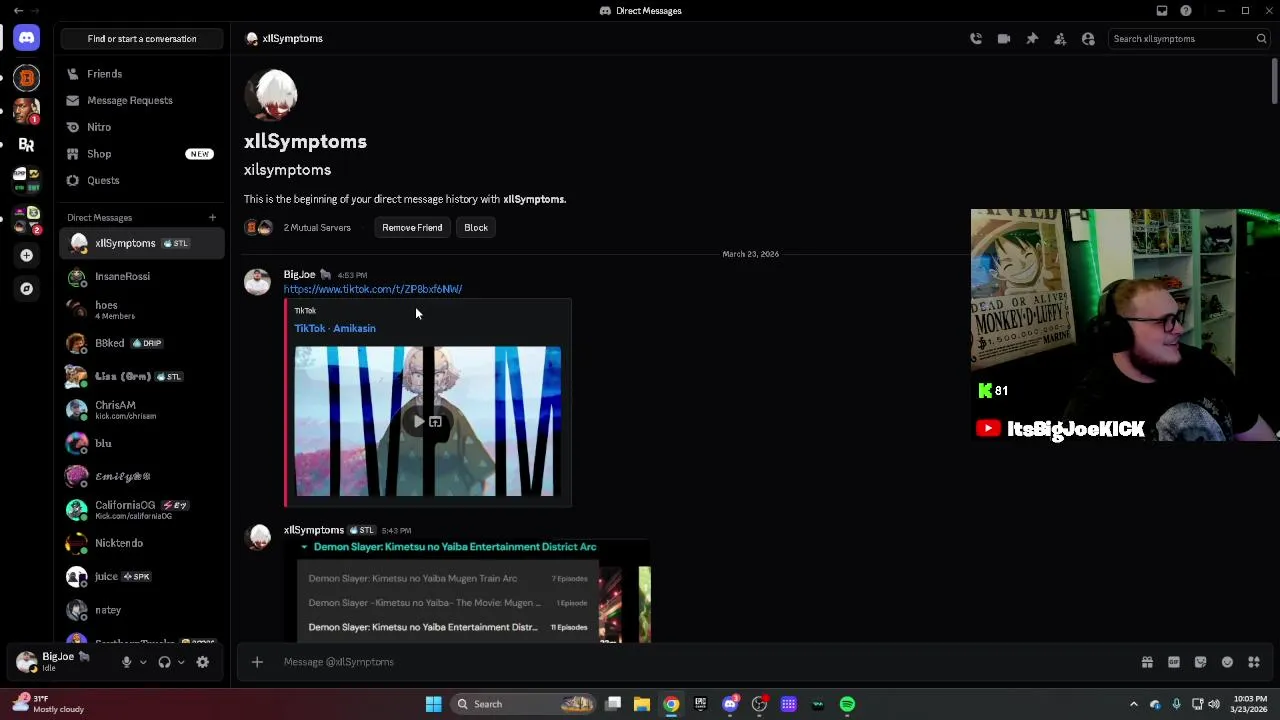Screen dimensions: 1280x720
Task: Open Message Requests
Action: [x=142, y=100]
